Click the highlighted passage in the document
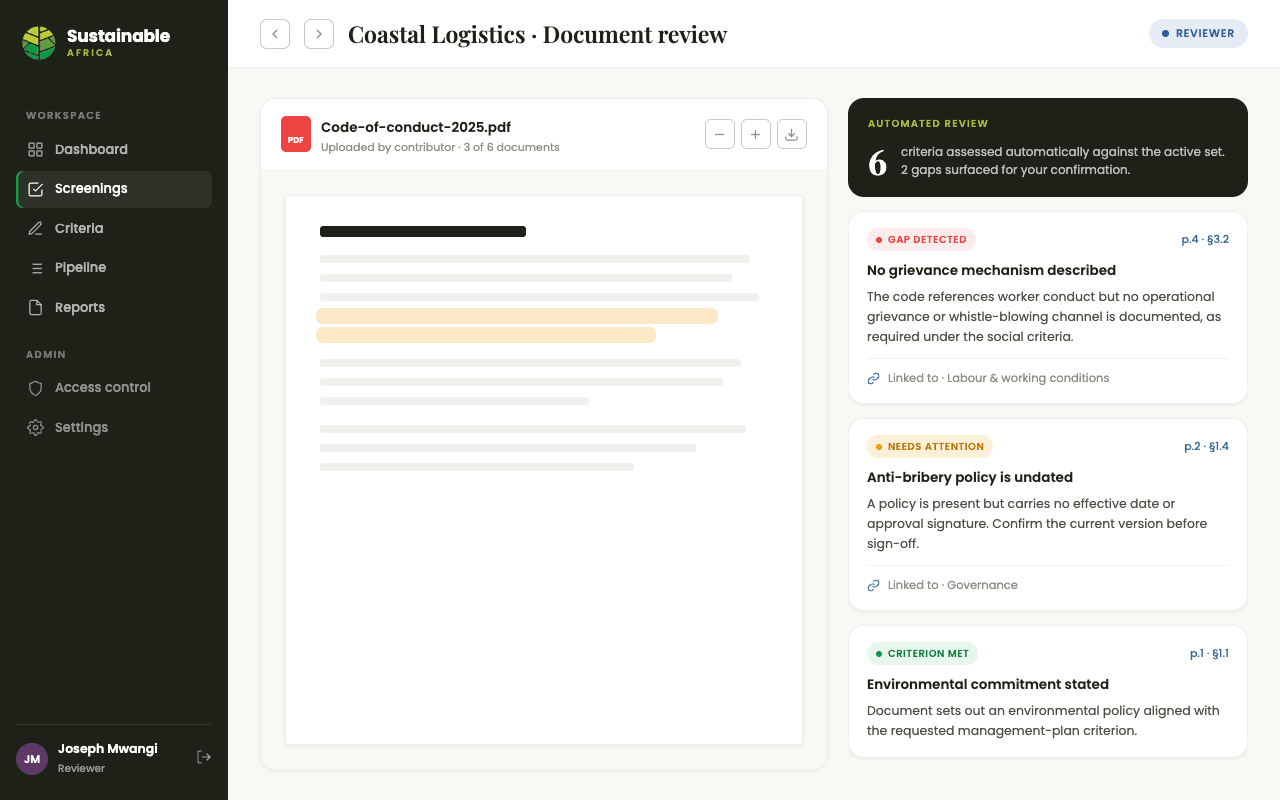1280x800 pixels. point(517,326)
